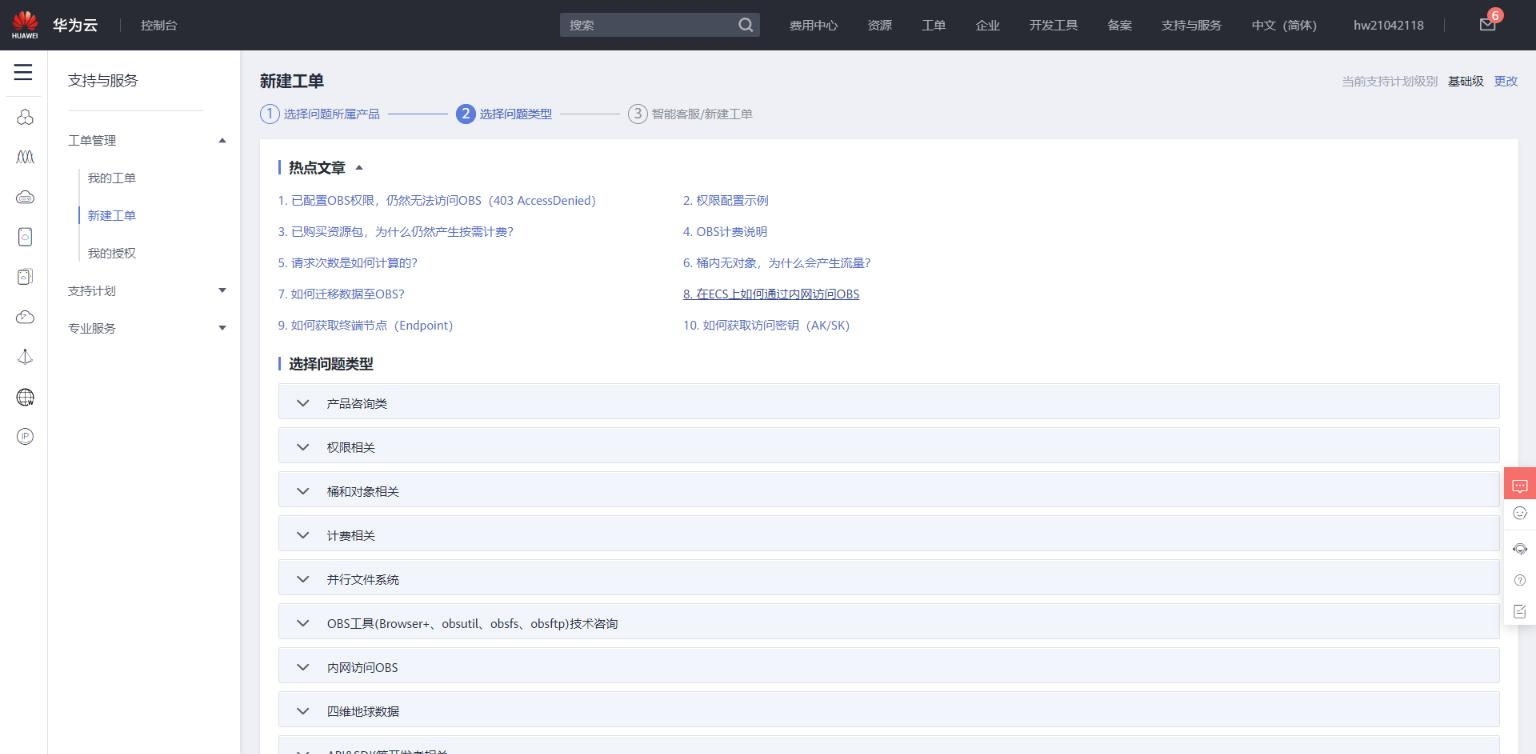
Task: Expand the 支持计划 sidebar group
Action: pyautogui.click(x=222, y=291)
